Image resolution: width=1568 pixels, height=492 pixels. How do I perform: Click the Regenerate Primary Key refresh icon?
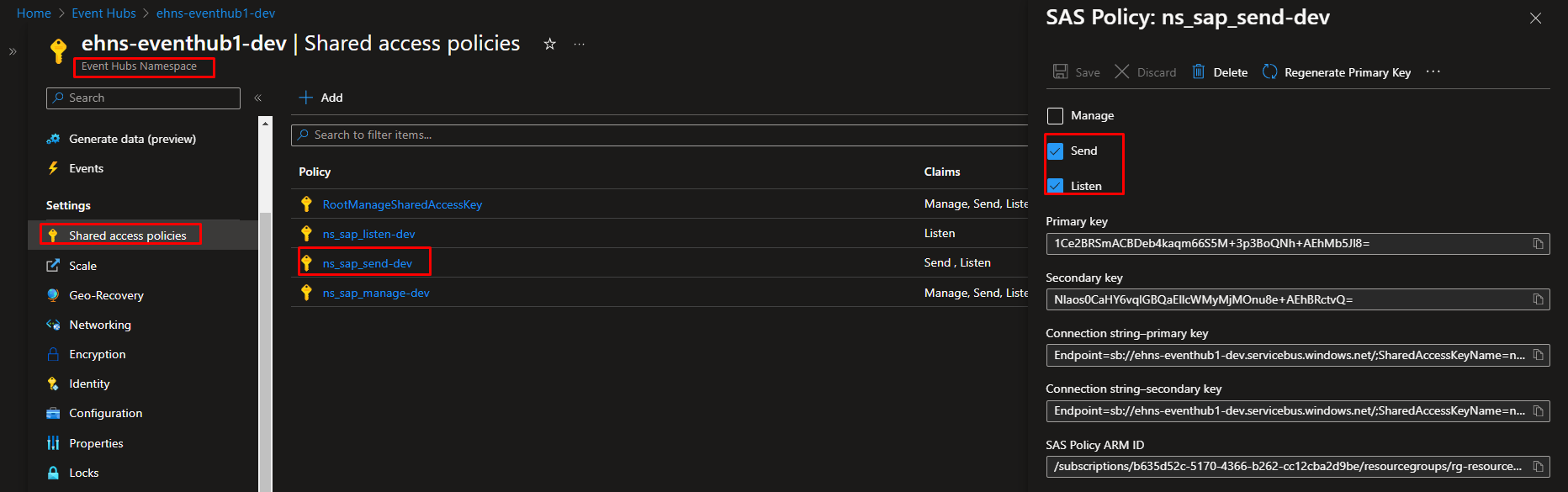(1270, 71)
